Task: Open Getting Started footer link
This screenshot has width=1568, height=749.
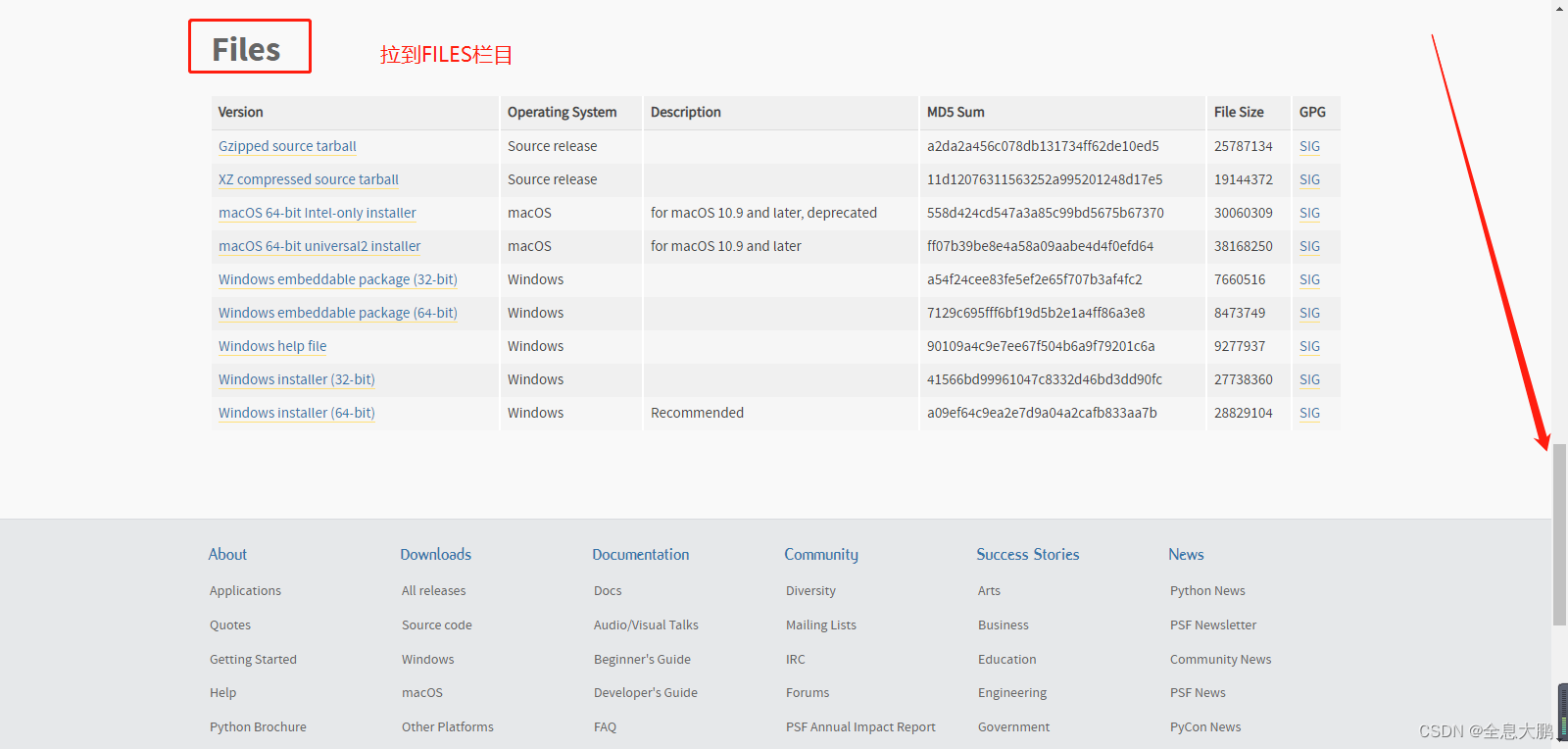Action: click(x=253, y=660)
